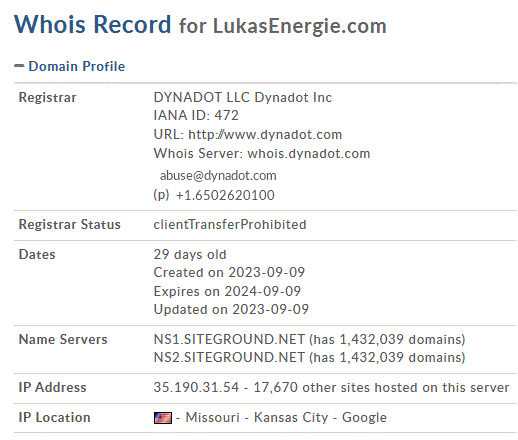The height and width of the screenshot is (440, 518).
Task: Open the 1,432,039 domains link for NS2
Action: [402, 357]
